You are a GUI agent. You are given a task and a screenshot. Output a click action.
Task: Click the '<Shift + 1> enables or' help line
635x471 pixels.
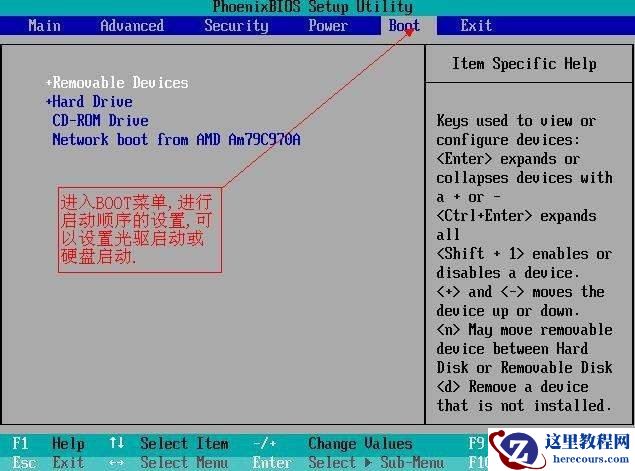click(524, 254)
